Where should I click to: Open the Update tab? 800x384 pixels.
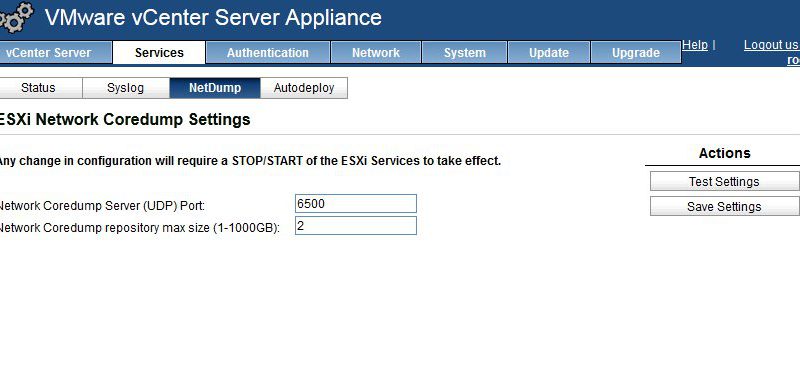click(549, 53)
